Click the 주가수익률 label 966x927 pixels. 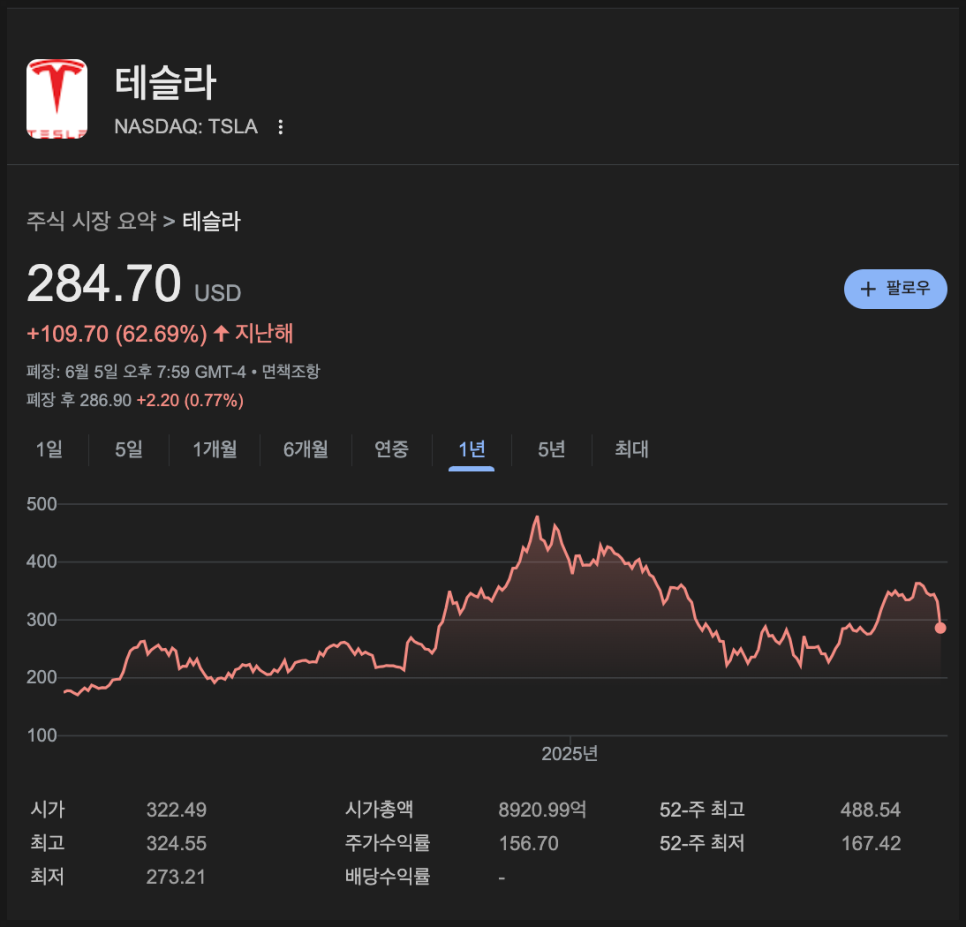(388, 843)
